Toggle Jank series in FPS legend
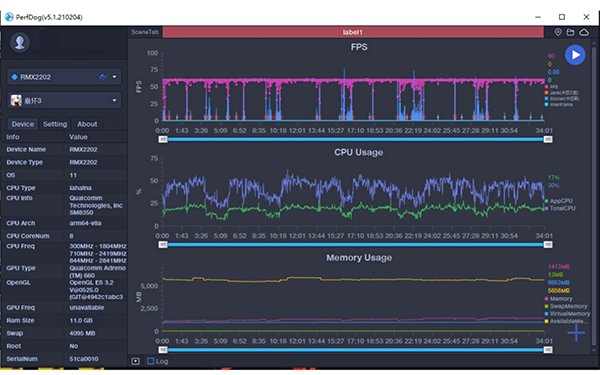 pos(561,93)
